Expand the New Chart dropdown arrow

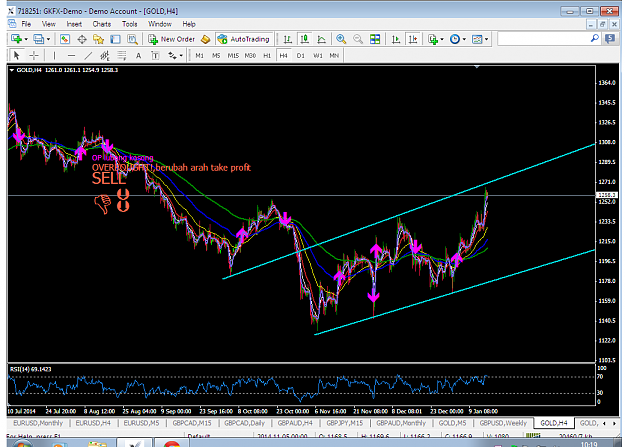(26, 39)
